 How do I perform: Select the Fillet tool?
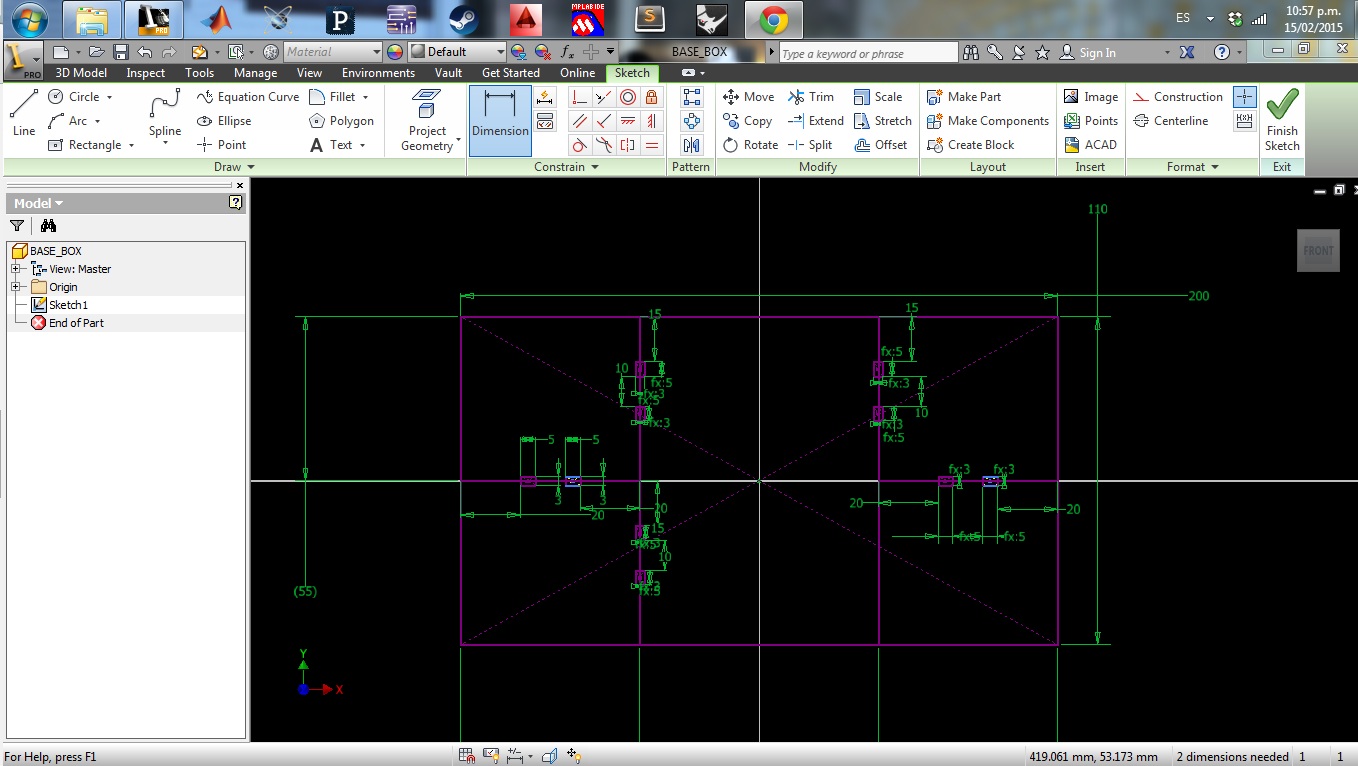pos(333,97)
